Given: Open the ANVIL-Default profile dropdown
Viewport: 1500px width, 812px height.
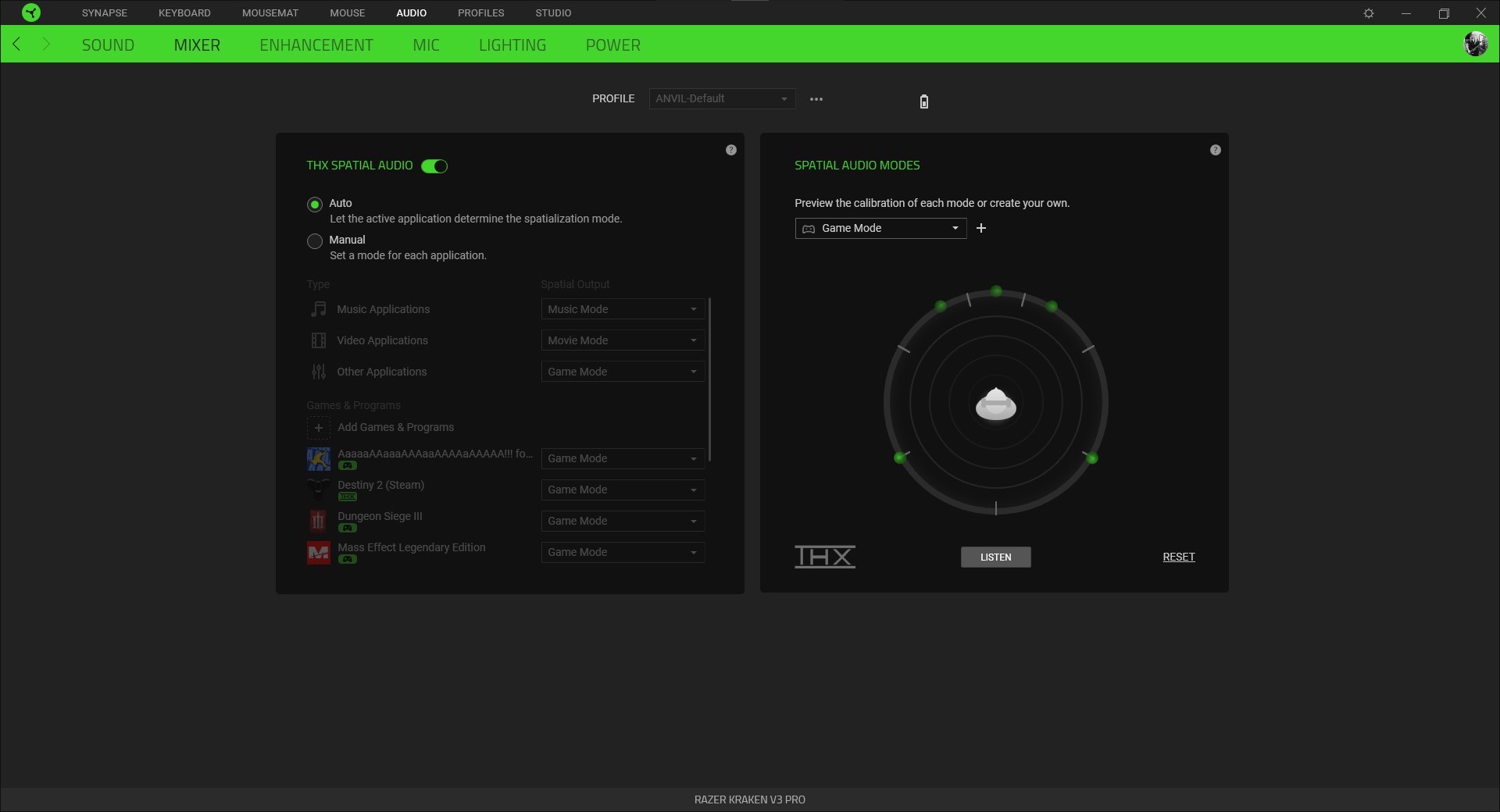Looking at the screenshot, I should coord(720,98).
